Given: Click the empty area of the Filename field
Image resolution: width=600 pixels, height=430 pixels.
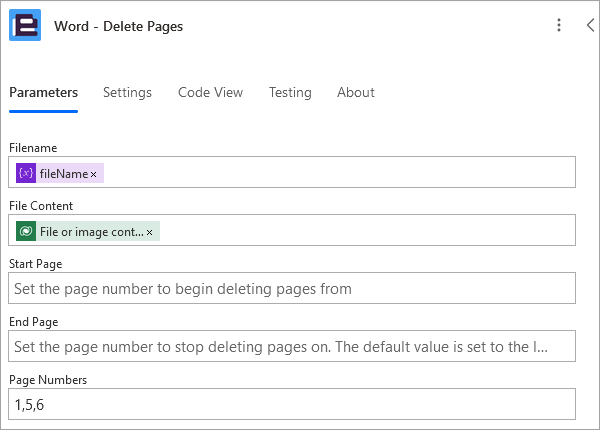Looking at the screenshot, I should pyautogui.click(x=337, y=172).
